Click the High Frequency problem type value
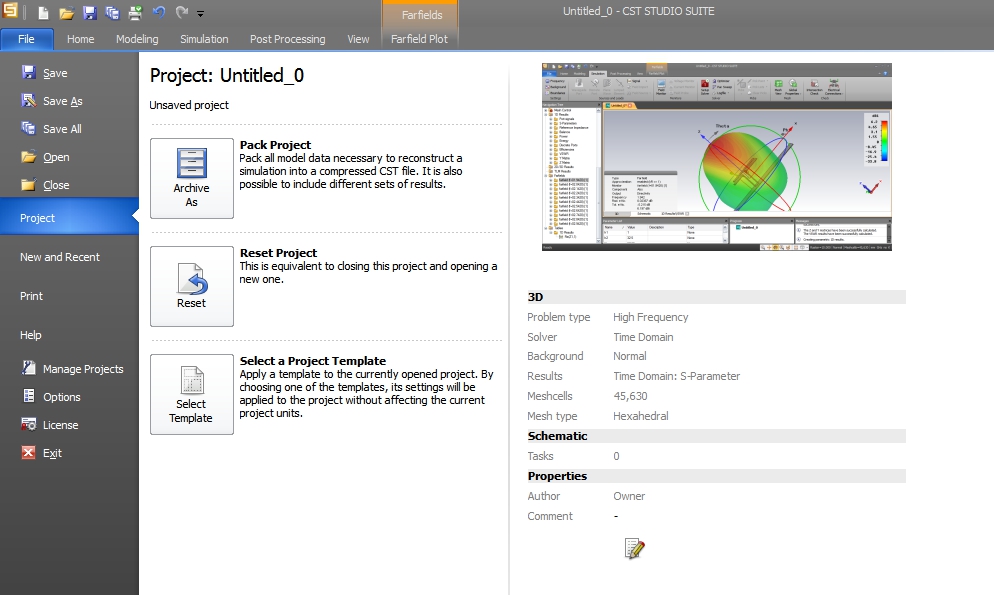This screenshot has height=595, width=994. click(650, 317)
